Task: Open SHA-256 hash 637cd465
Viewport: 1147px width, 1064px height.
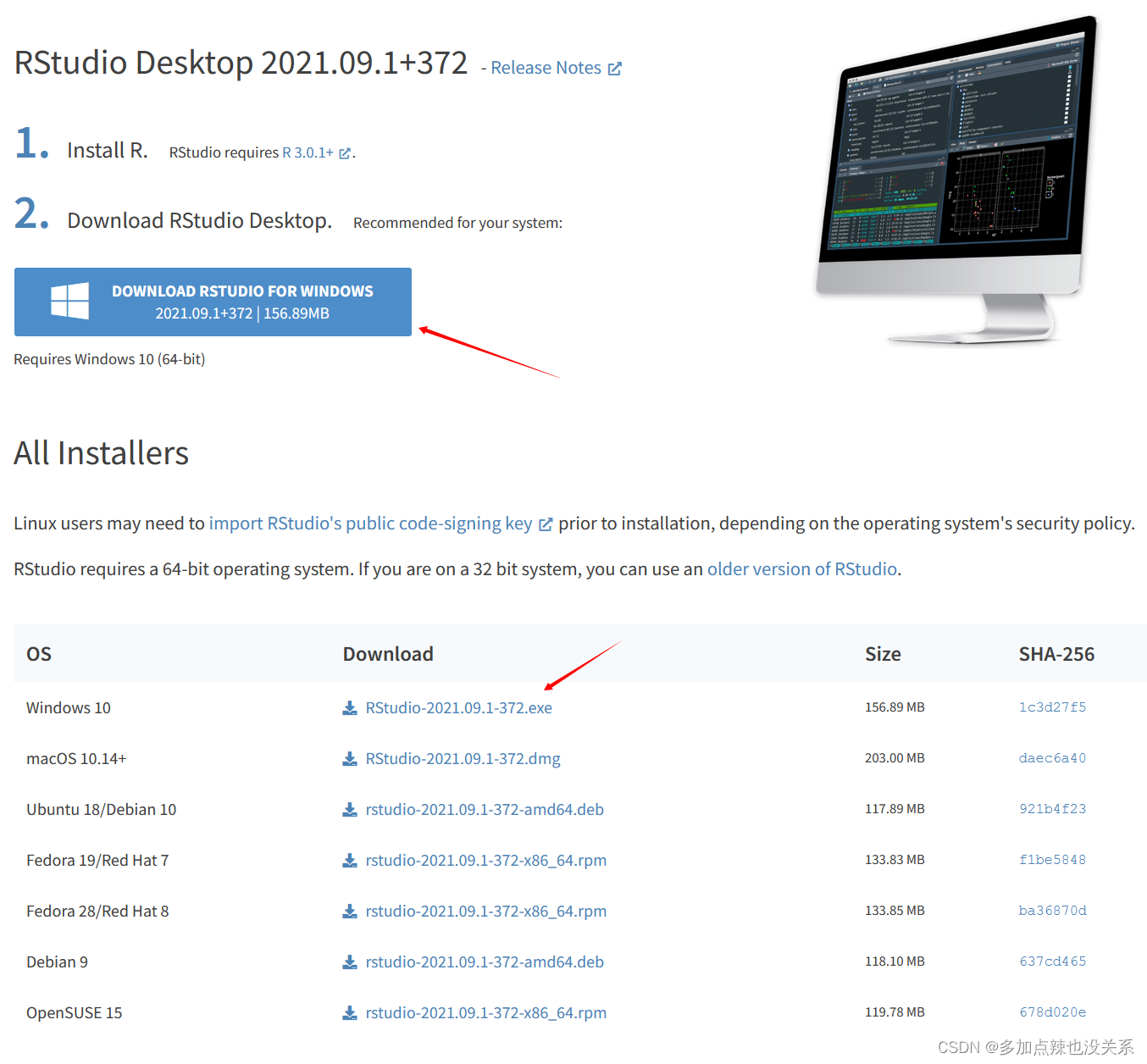Action: click(x=1052, y=961)
